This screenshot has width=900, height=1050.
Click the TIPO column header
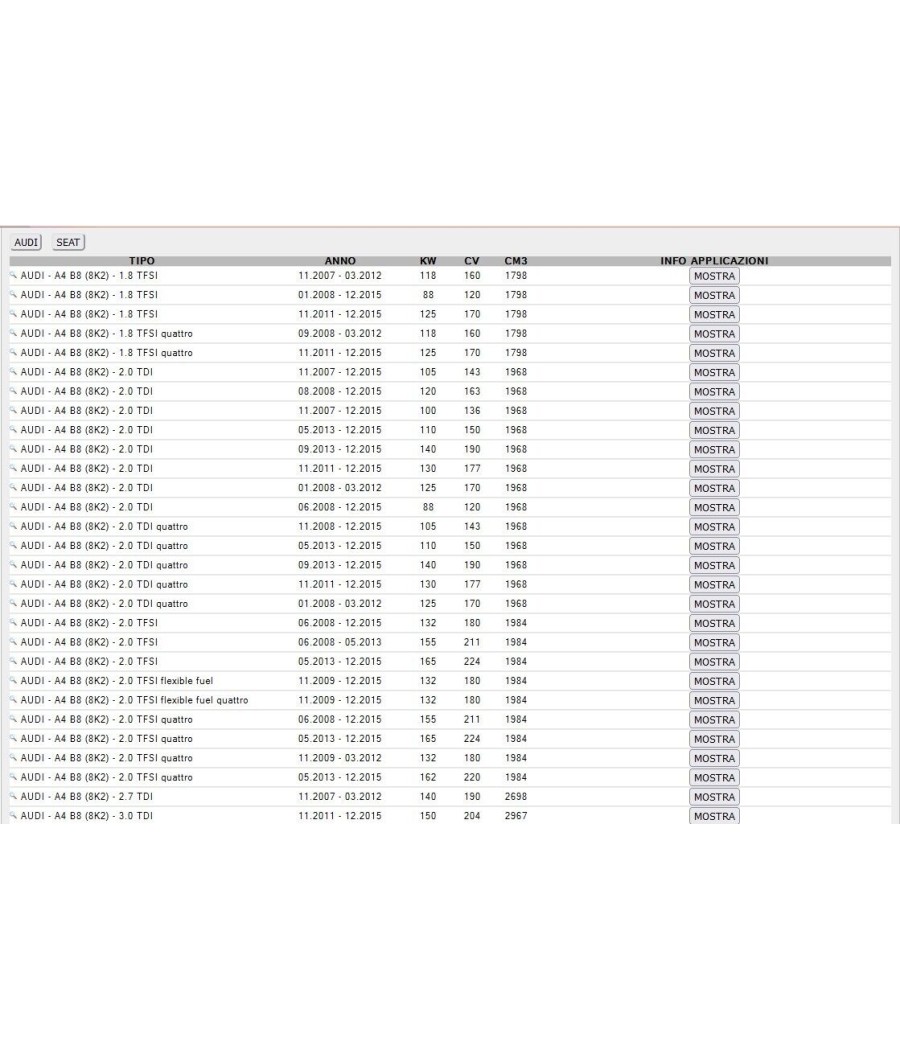tap(142, 261)
